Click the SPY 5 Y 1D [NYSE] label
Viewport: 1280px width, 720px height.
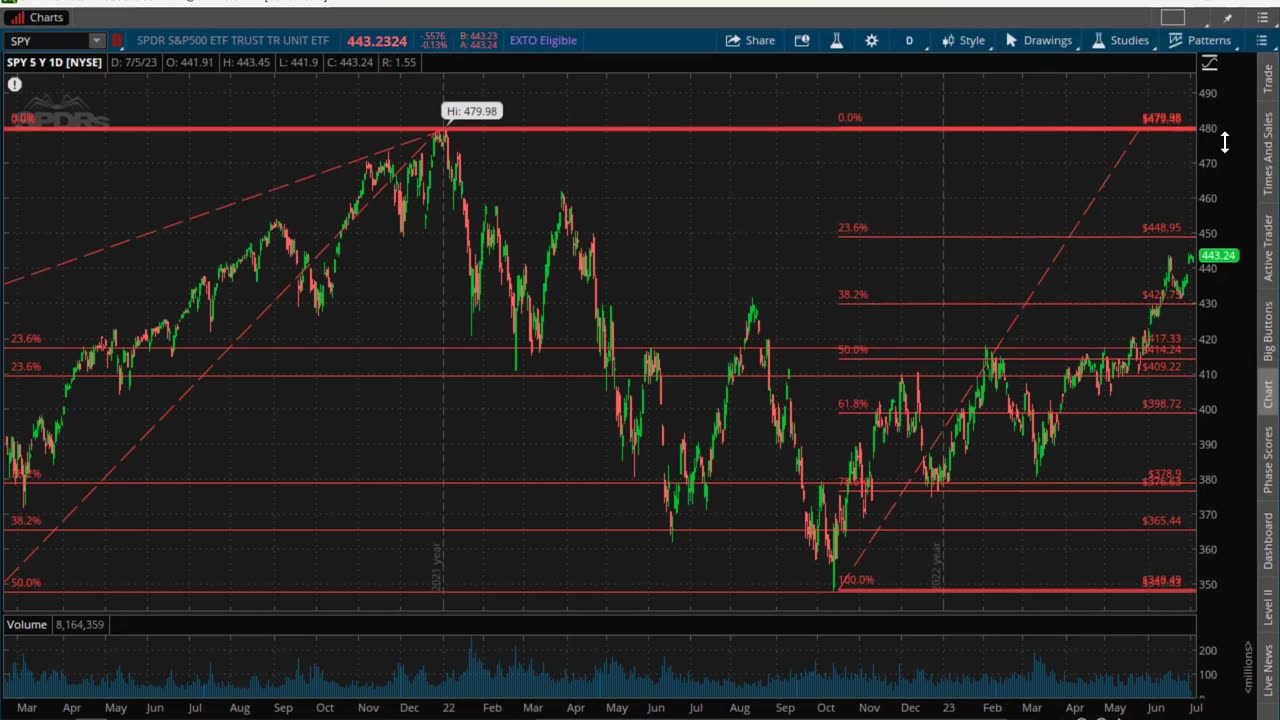tap(54, 62)
